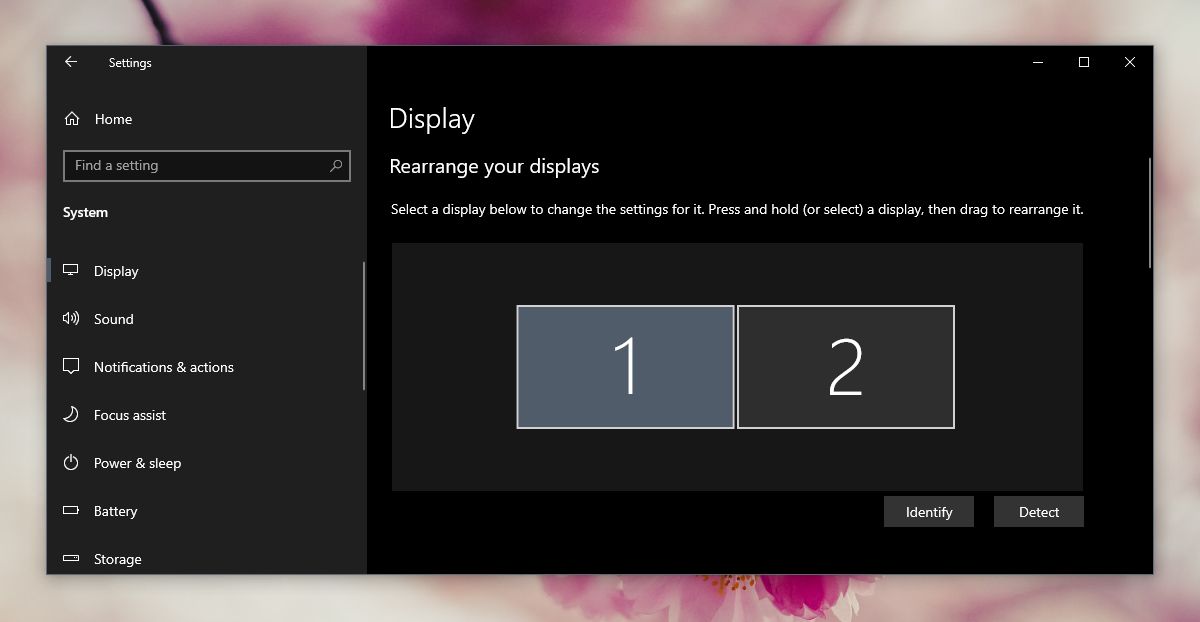Click the Home house icon
Screen dimensions: 1200x622
71,119
